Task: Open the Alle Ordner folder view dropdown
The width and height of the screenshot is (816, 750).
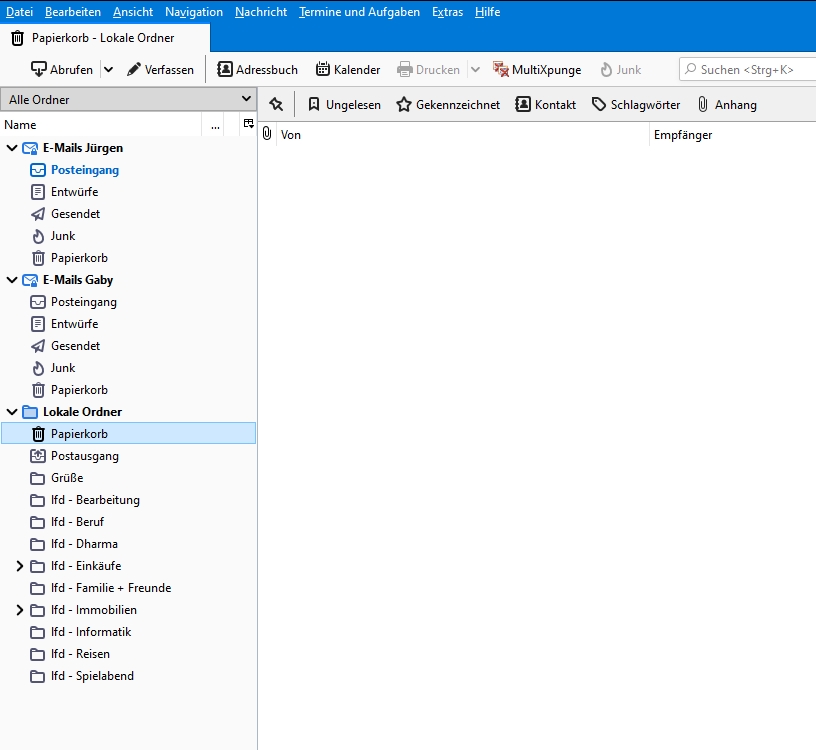Action: pyautogui.click(x=128, y=99)
